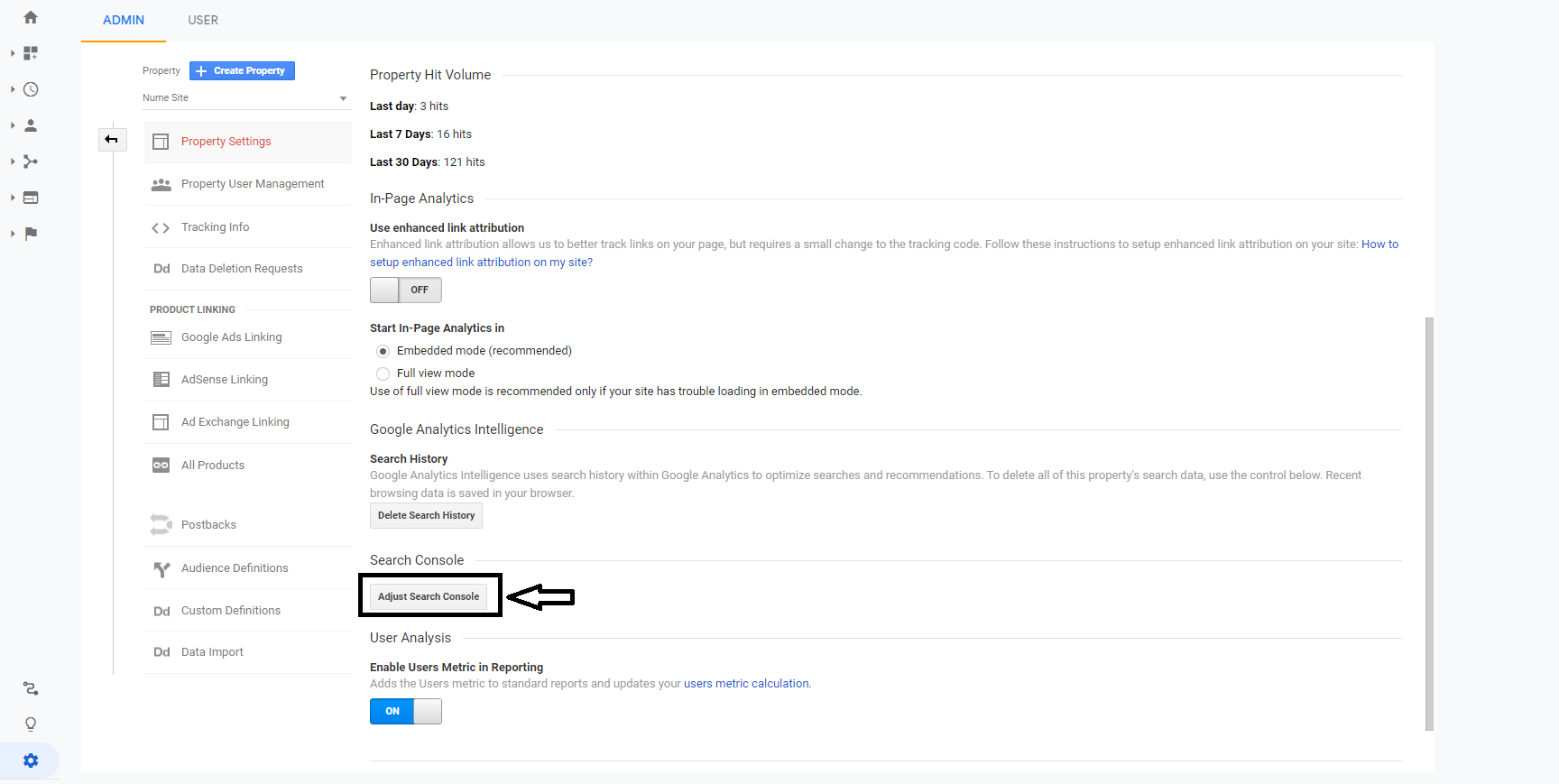Open the Discover lightbulb icon
Viewport: 1559px width, 784px height.
tap(31, 724)
